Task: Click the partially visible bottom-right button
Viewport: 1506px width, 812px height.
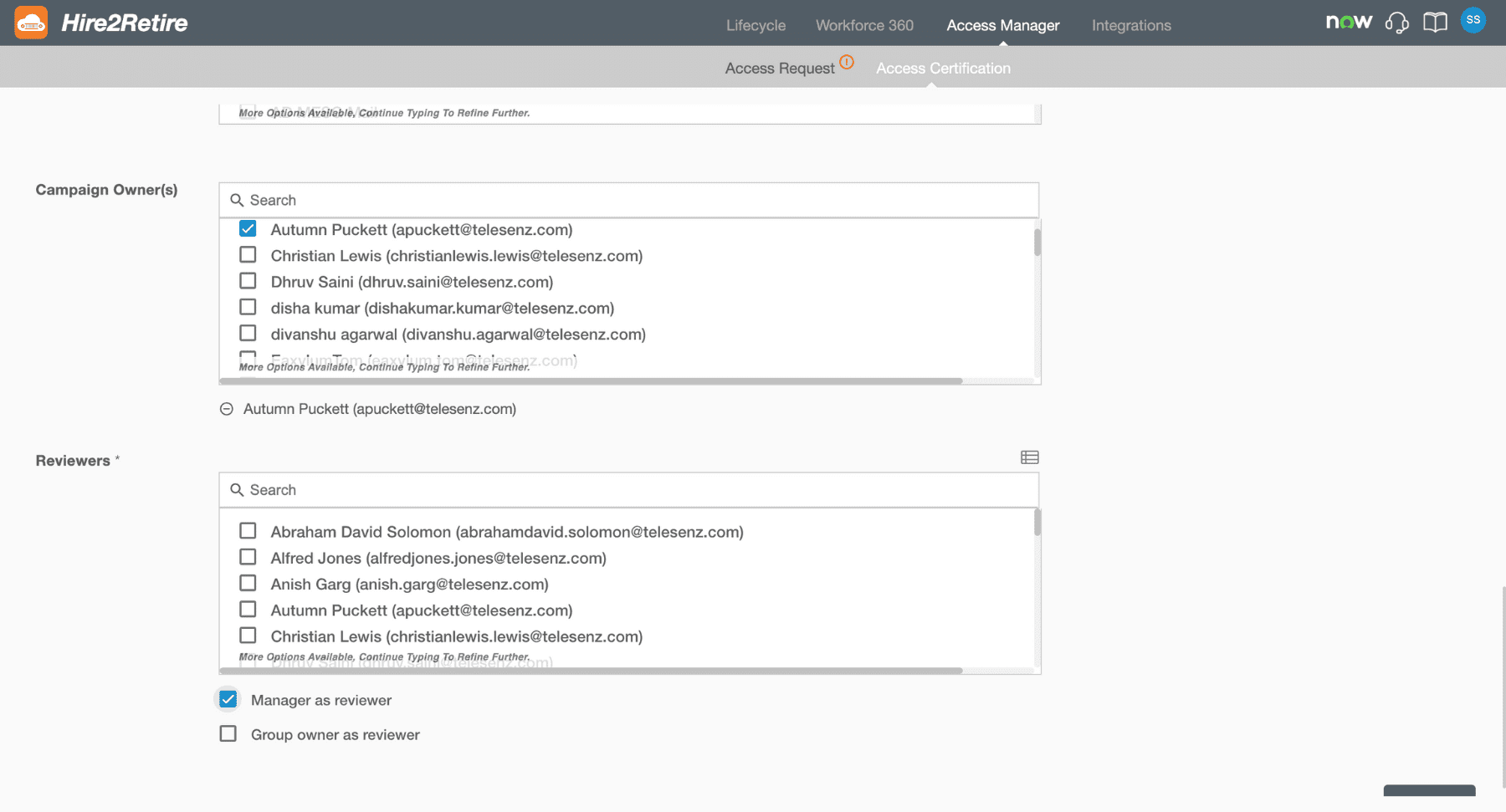Action: (x=1429, y=791)
